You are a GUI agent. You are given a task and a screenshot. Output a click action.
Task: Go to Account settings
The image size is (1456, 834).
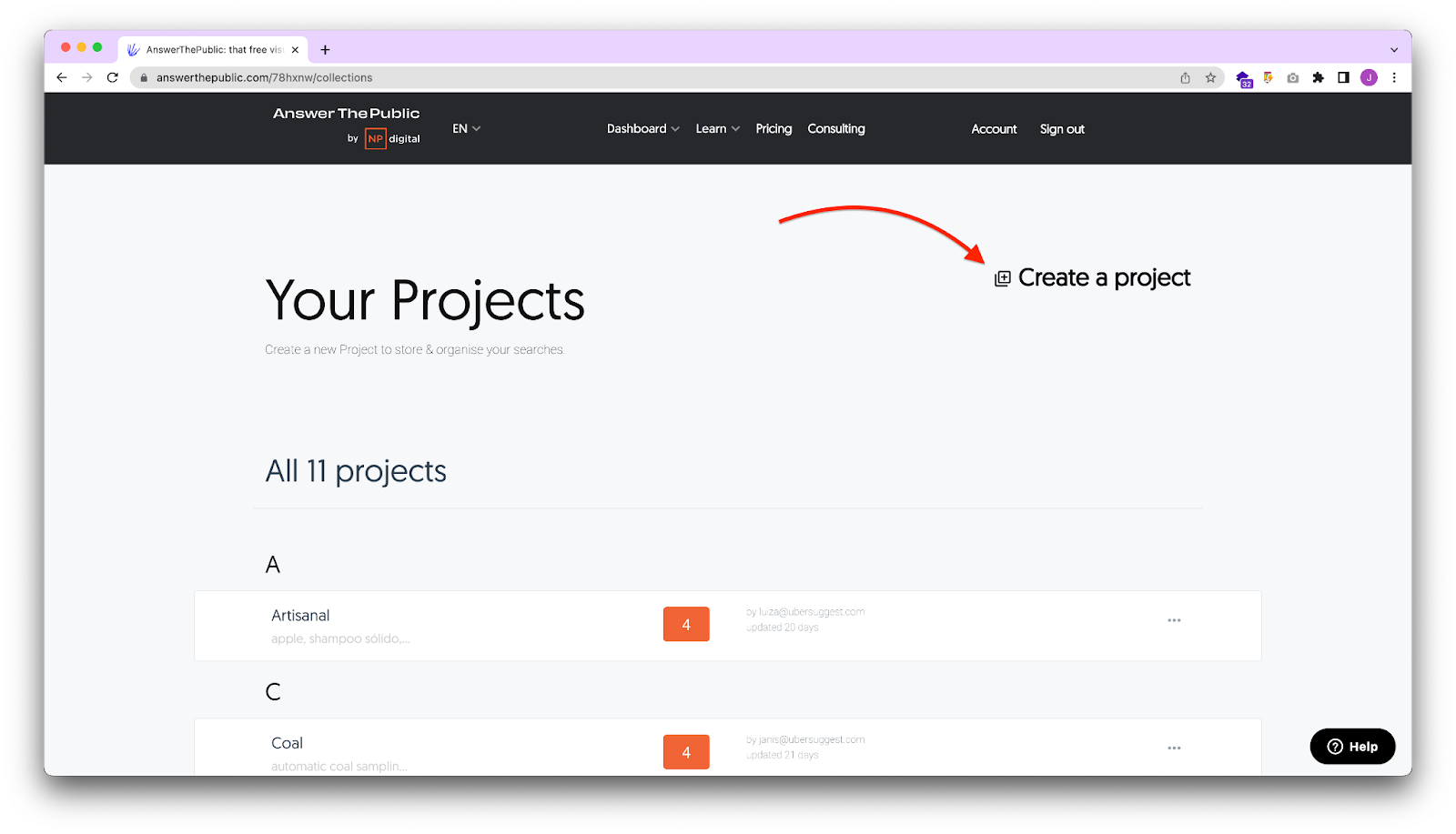994,129
